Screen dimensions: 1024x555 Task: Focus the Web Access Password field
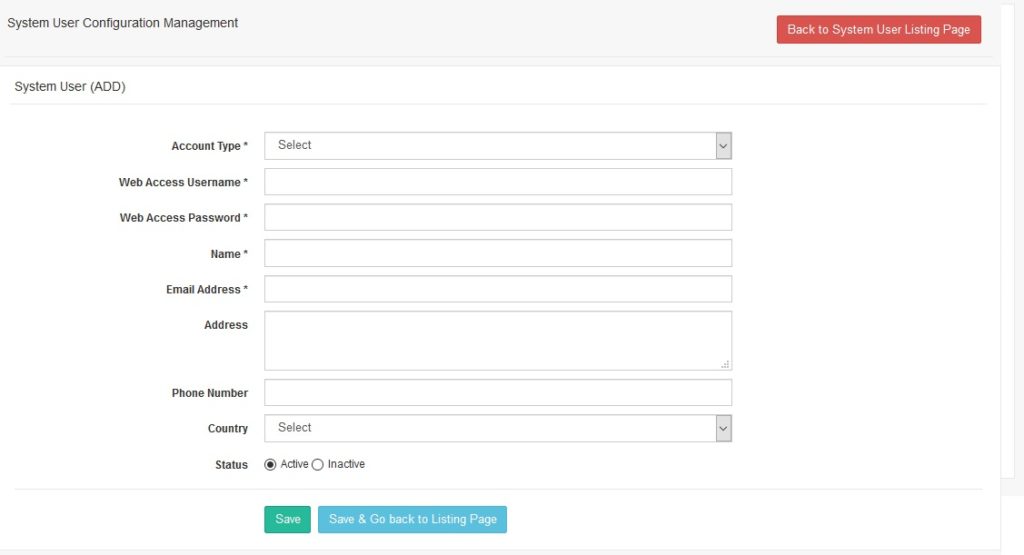pyautogui.click(x=498, y=217)
